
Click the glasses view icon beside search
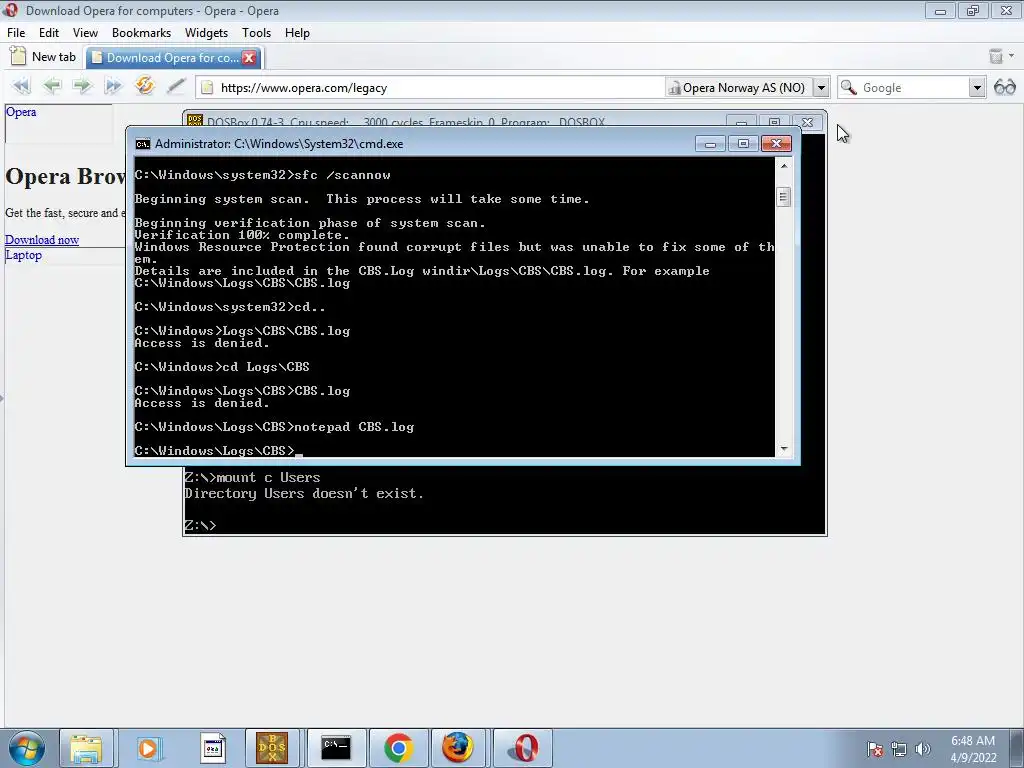pyautogui.click(x=1005, y=87)
